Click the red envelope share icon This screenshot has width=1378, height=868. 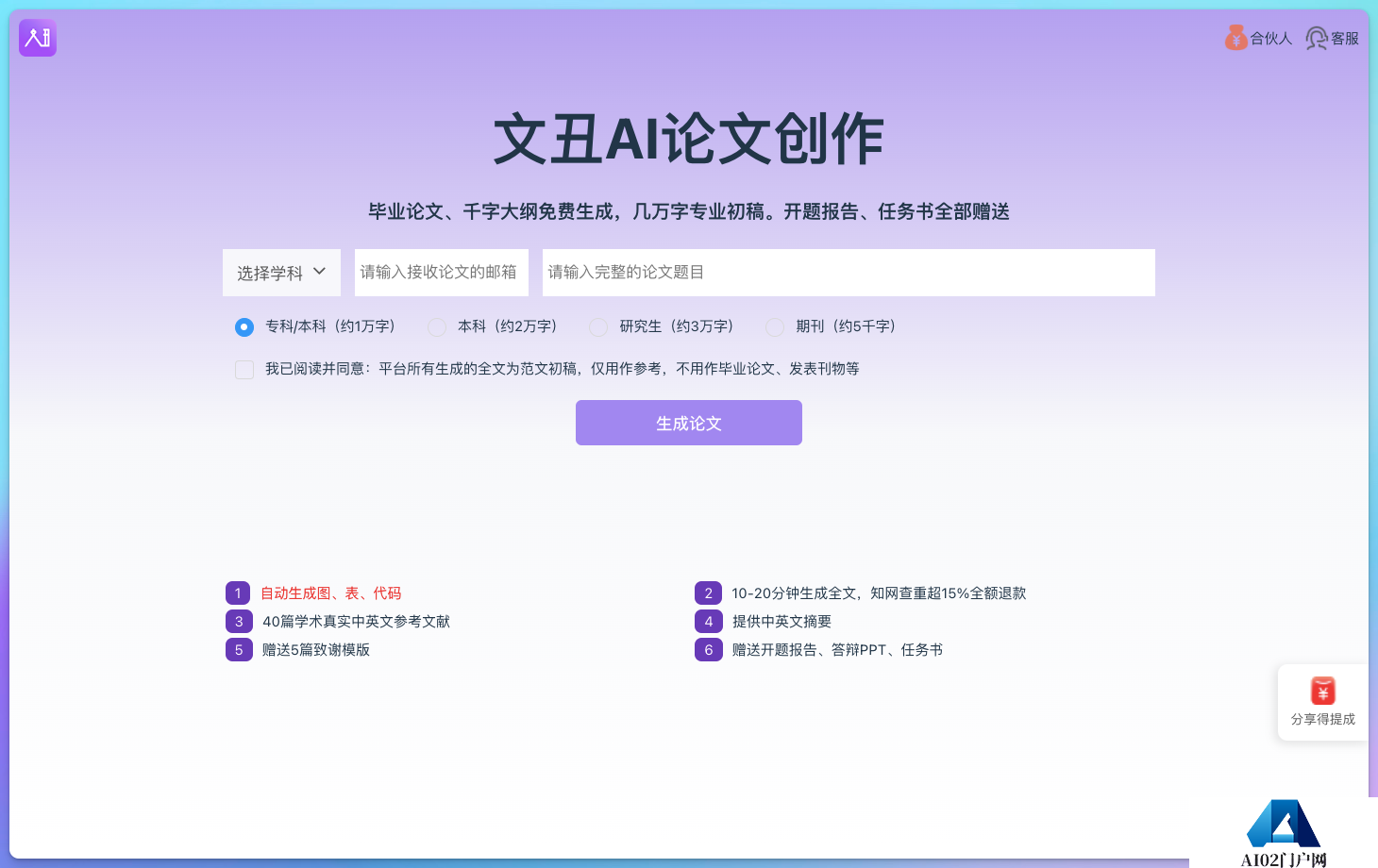click(x=1323, y=691)
